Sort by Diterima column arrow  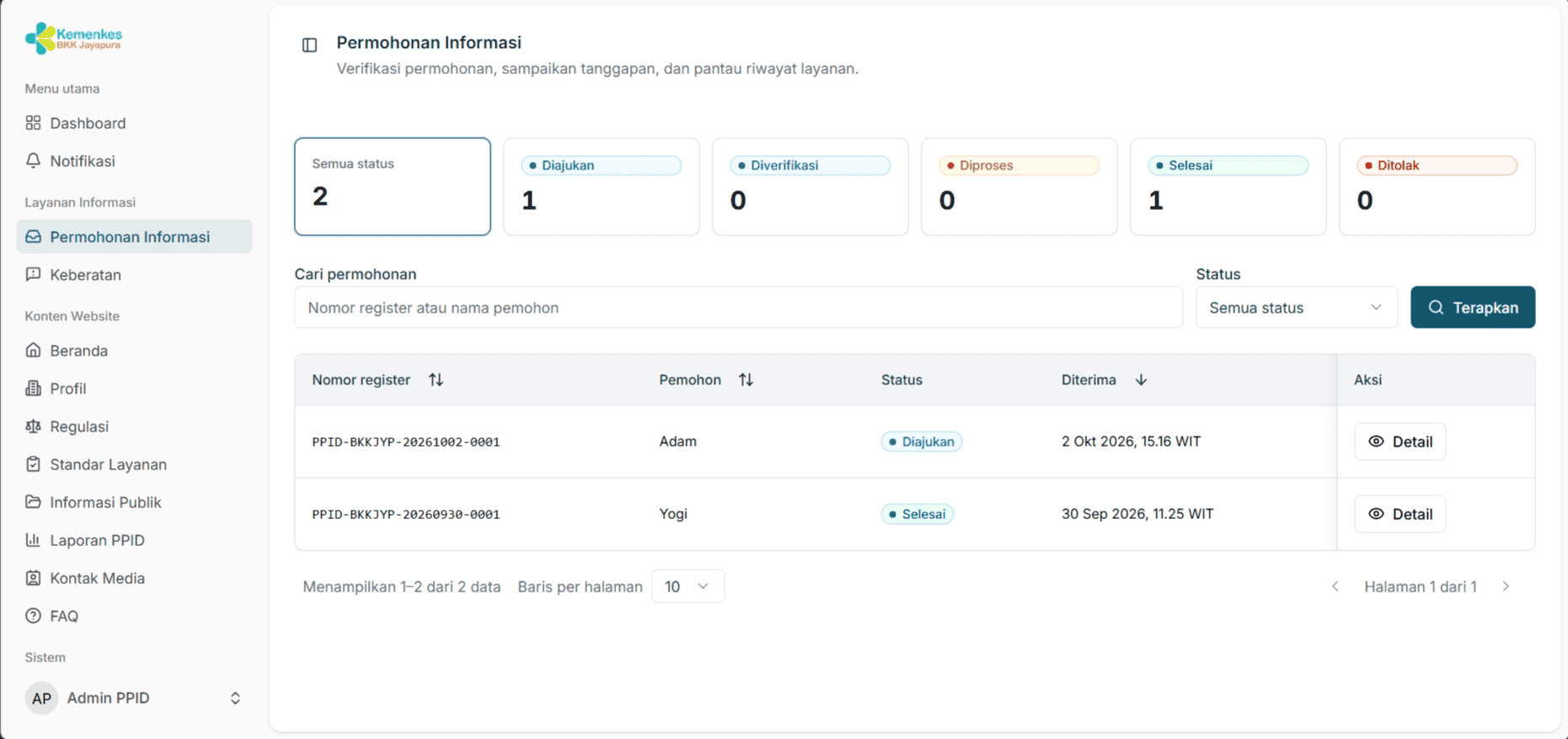1141,380
